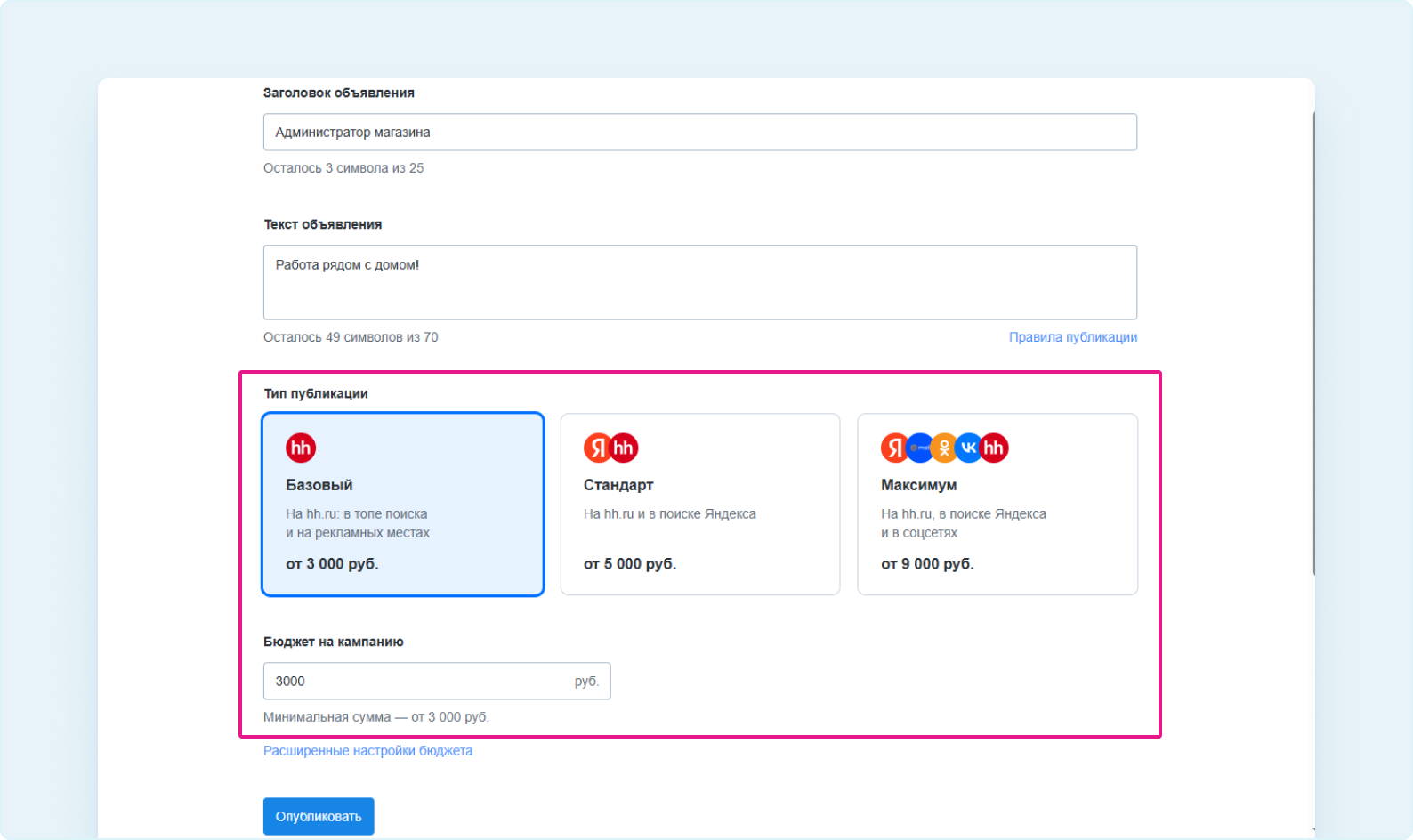The width and height of the screenshot is (1413, 840).
Task: Focus the Бюджет на кампанию input
Action: tap(437, 681)
